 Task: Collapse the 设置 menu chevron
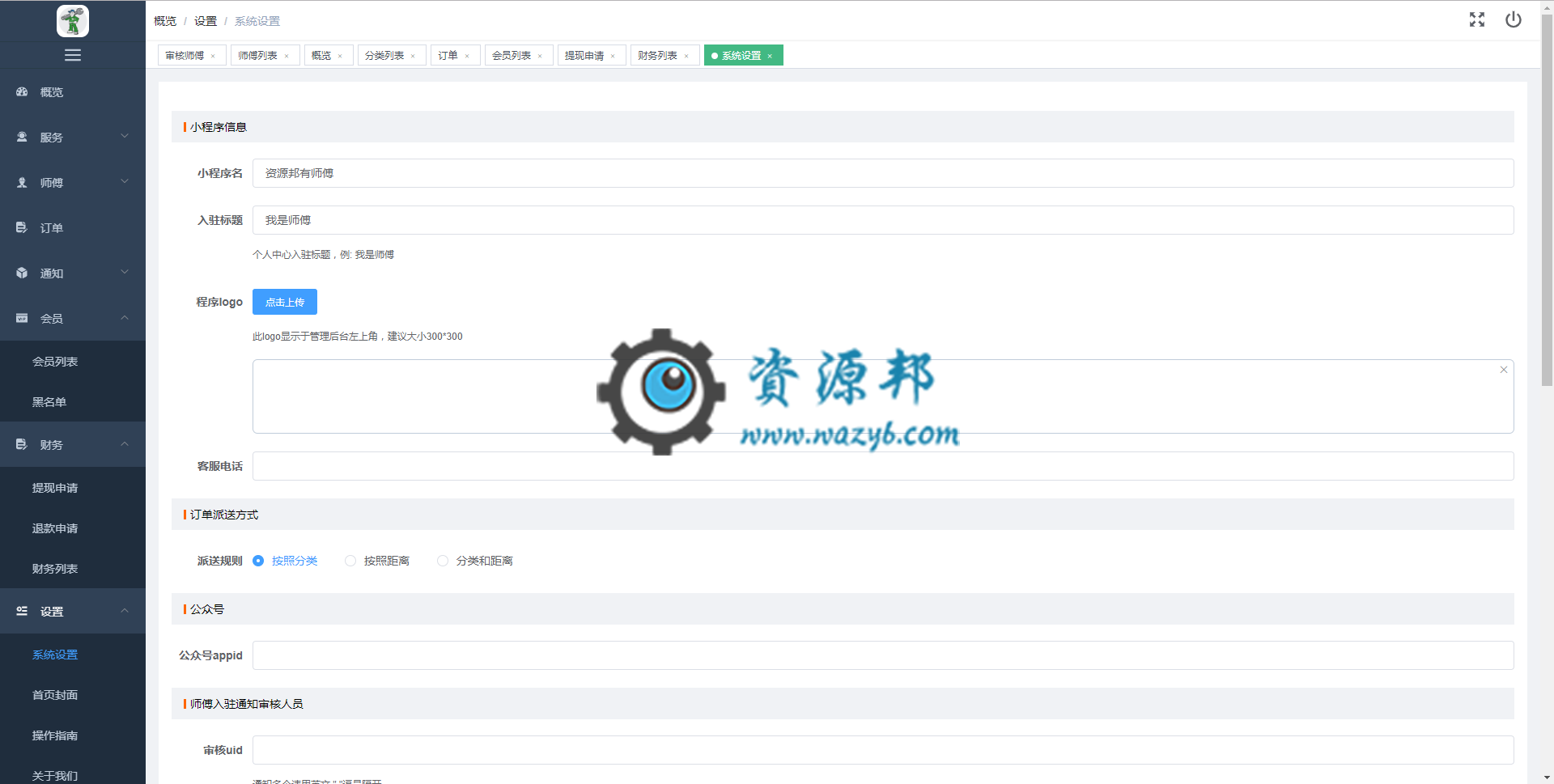(x=125, y=611)
